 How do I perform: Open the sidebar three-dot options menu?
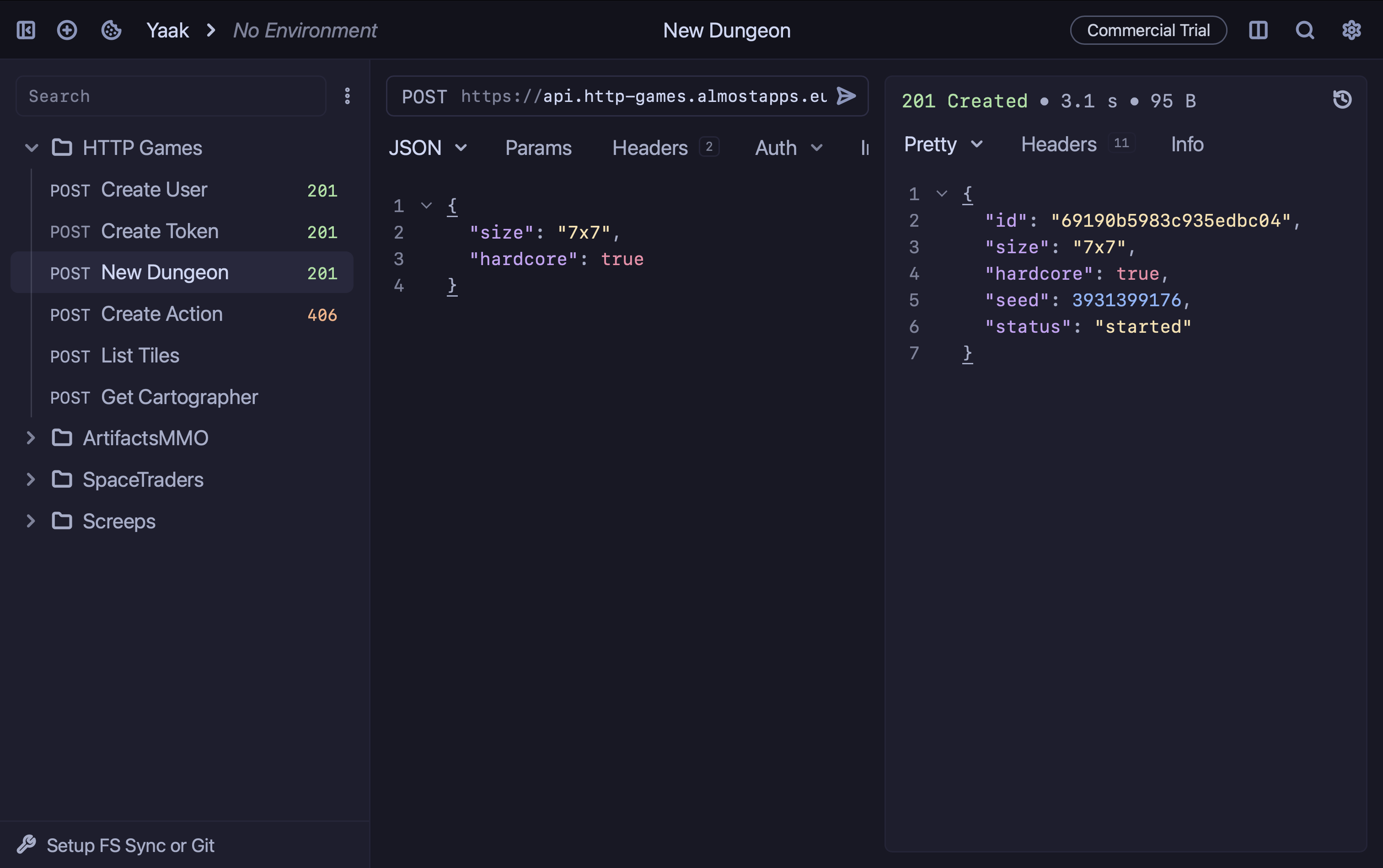[x=348, y=96]
